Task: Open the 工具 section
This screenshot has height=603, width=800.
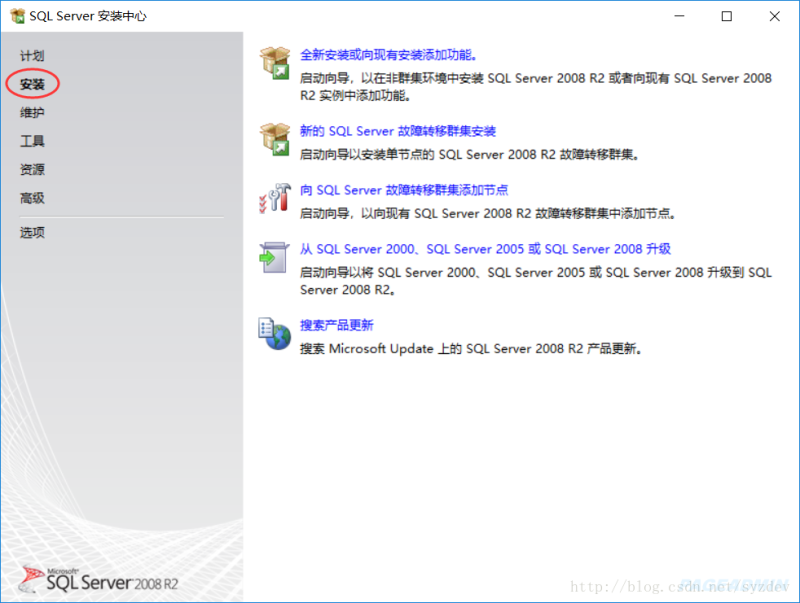Action: 32,141
